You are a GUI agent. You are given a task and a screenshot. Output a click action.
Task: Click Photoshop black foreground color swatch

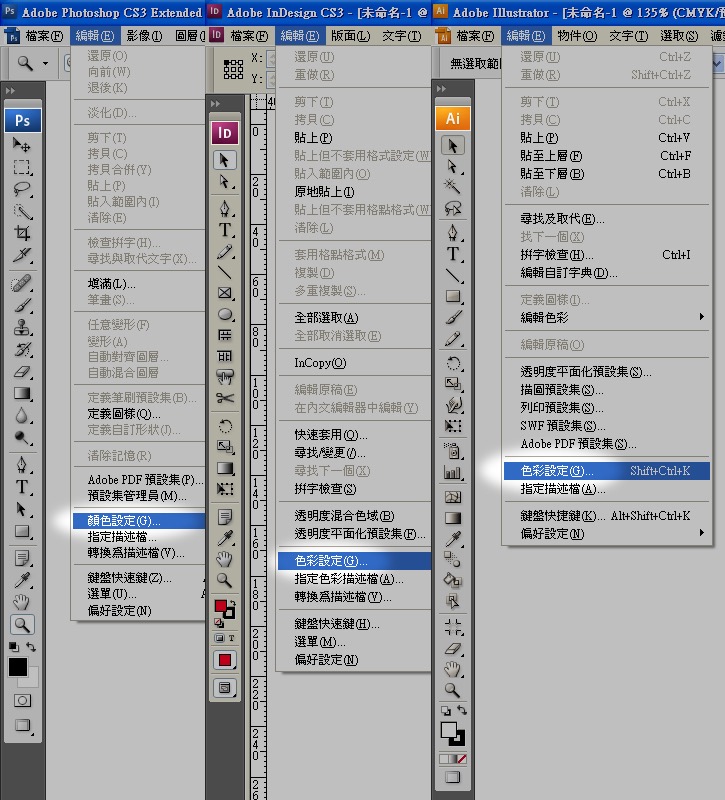coord(18,667)
